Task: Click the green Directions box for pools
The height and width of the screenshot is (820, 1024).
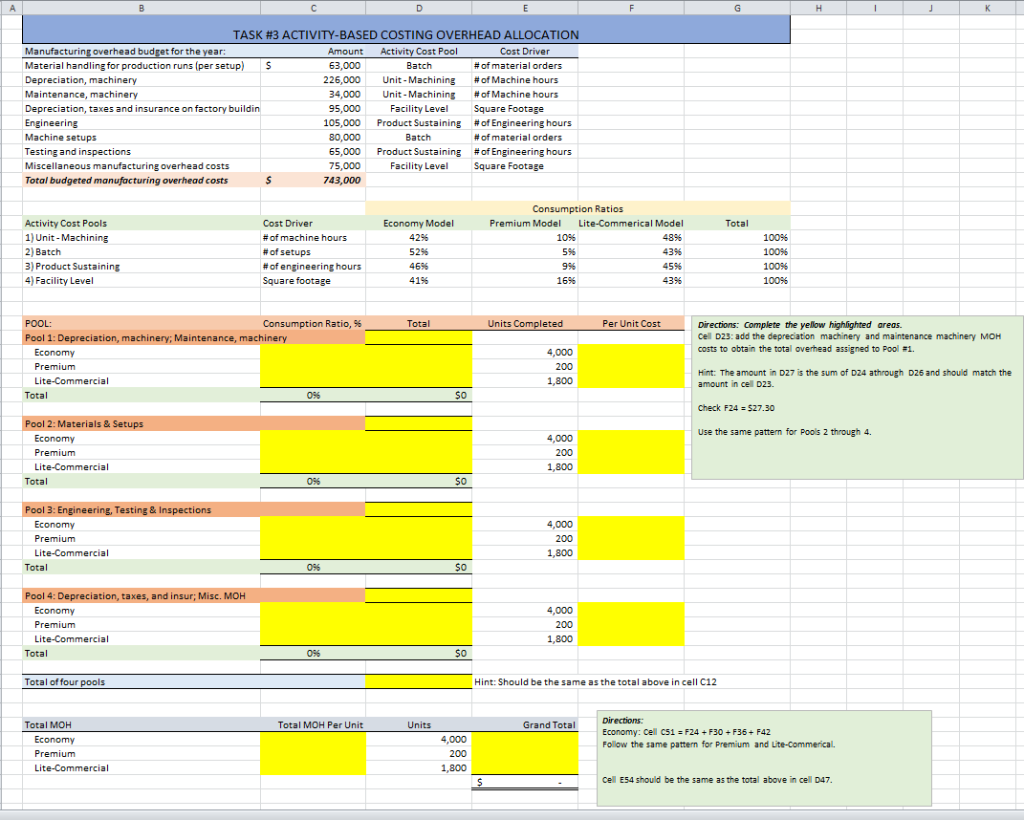Action: 857,398
